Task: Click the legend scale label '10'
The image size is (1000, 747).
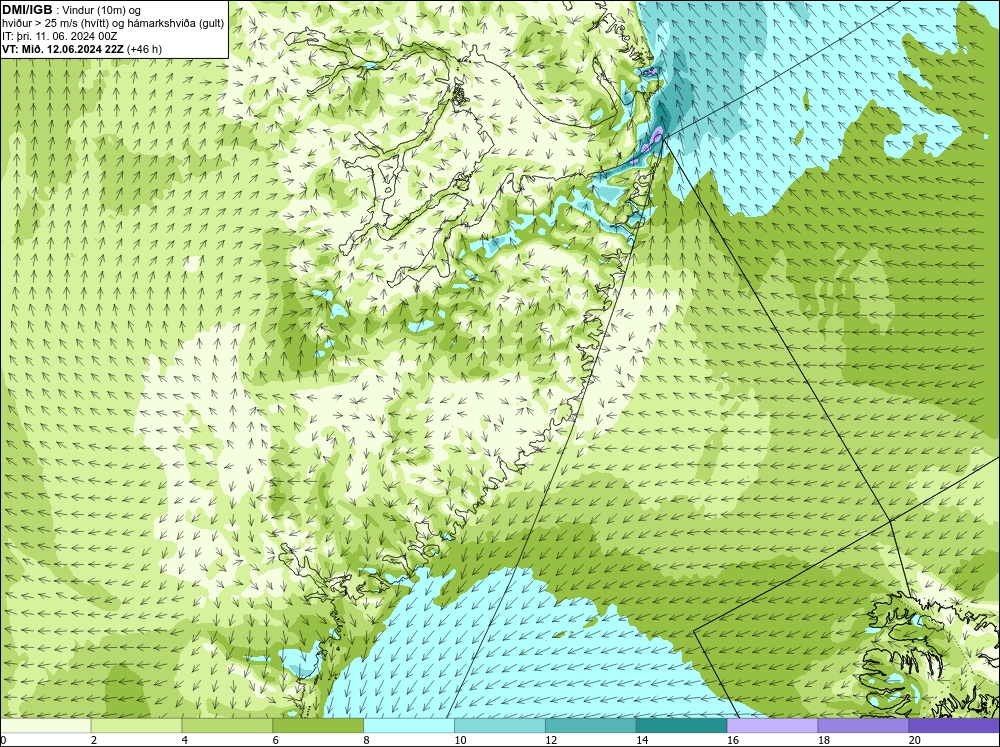Action: [460, 740]
